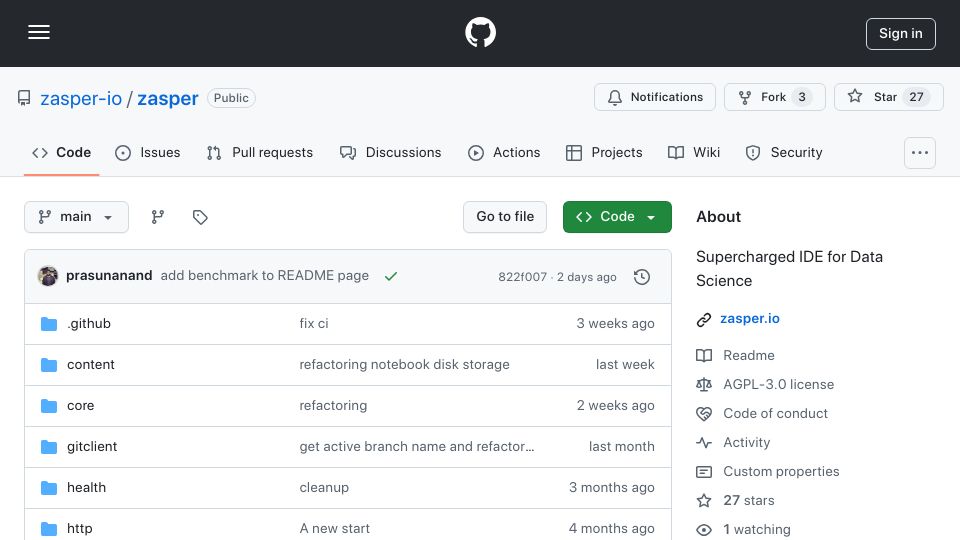The image size is (960, 540).
Task: Click the Notifications bell button
Action: 654,97
